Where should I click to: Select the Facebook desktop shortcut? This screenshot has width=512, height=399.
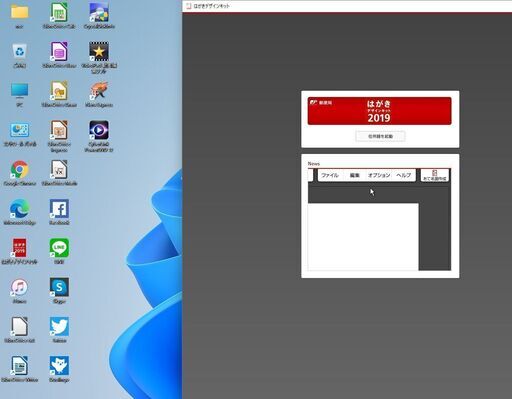pos(59,212)
